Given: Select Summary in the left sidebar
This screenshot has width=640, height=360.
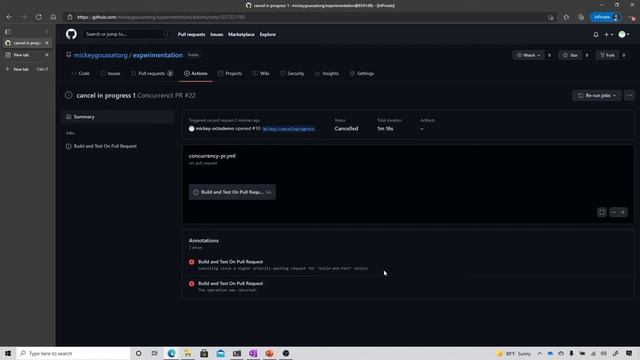Looking at the screenshot, I should (118, 117).
